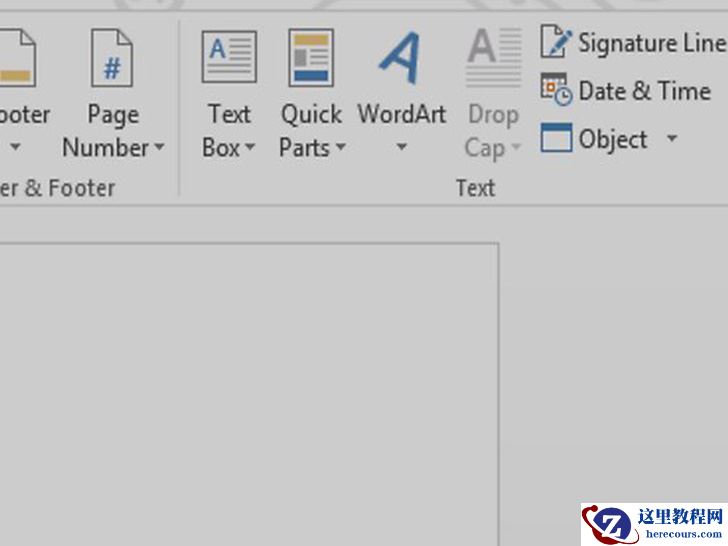The width and height of the screenshot is (728, 546).
Task: Open the WordArt dropdown arrow
Action: point(402,147)
